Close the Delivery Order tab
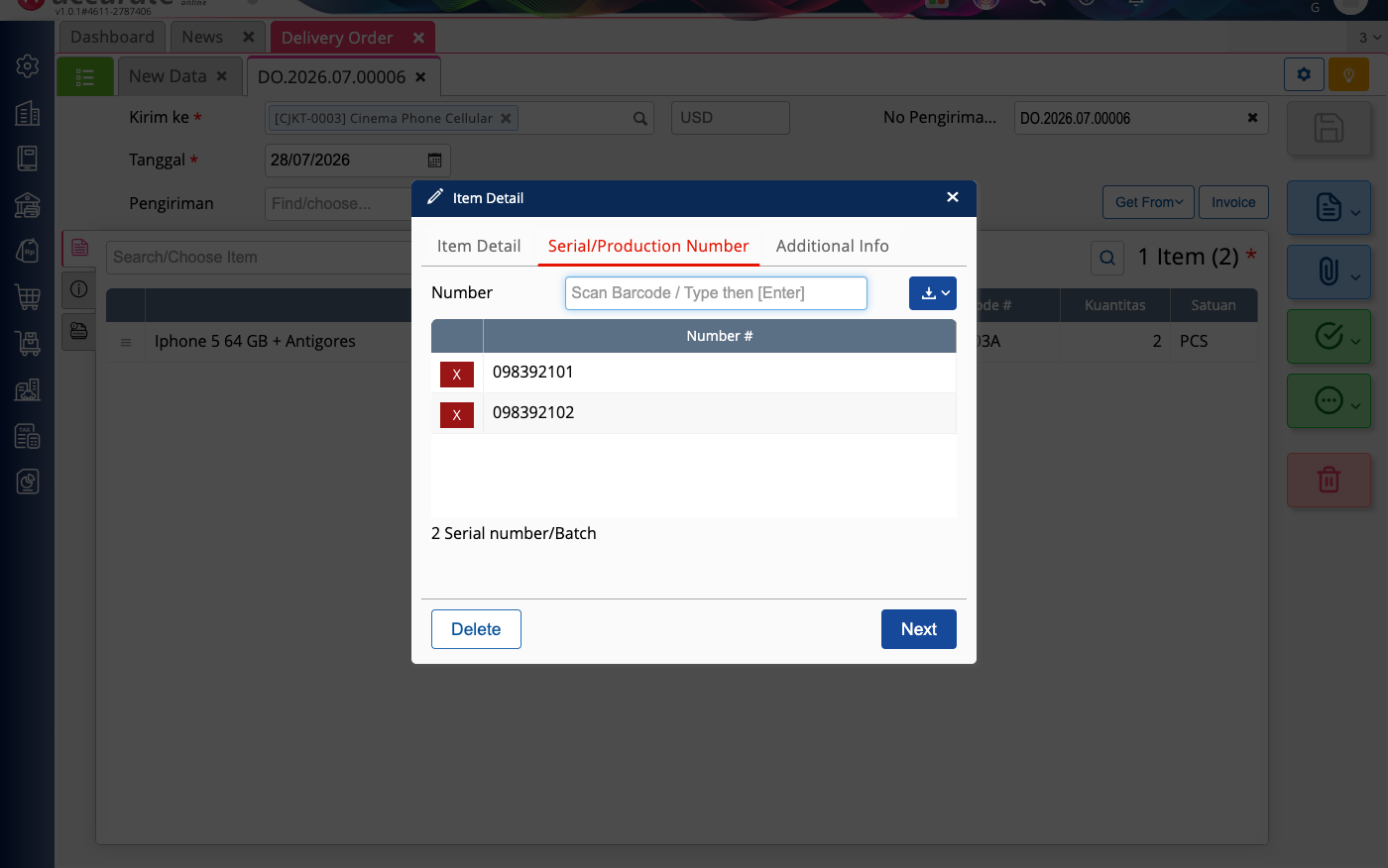The width and height of the screenshot is (1388, 868). 419,38
